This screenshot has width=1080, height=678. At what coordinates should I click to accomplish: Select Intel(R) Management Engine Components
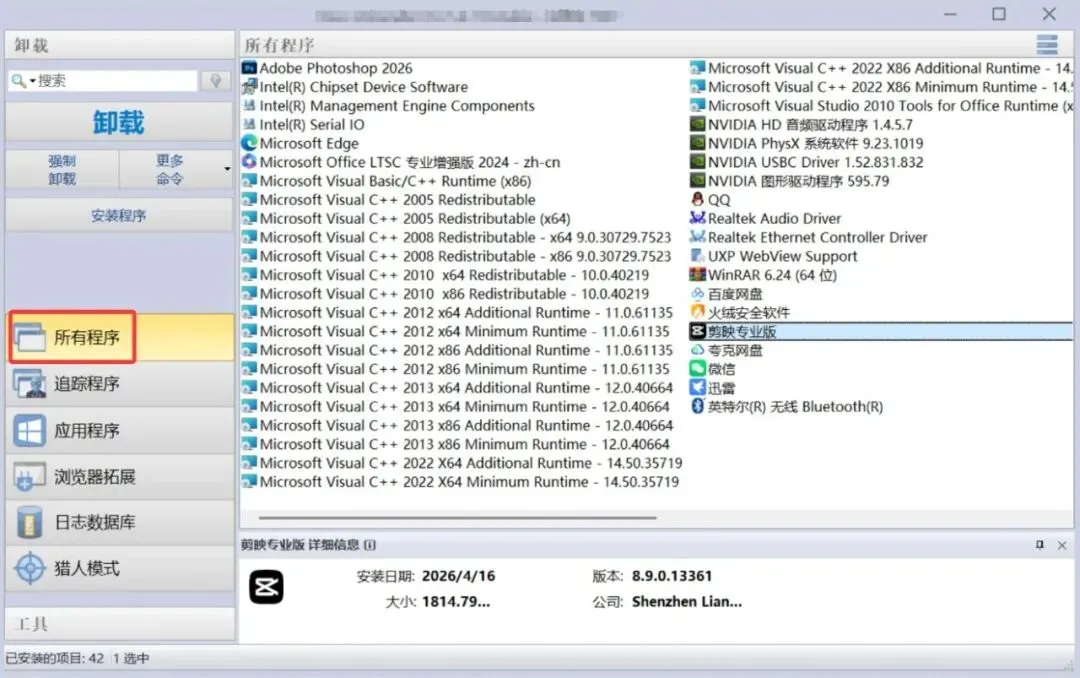pyautogui.click(x=389, y=106)
